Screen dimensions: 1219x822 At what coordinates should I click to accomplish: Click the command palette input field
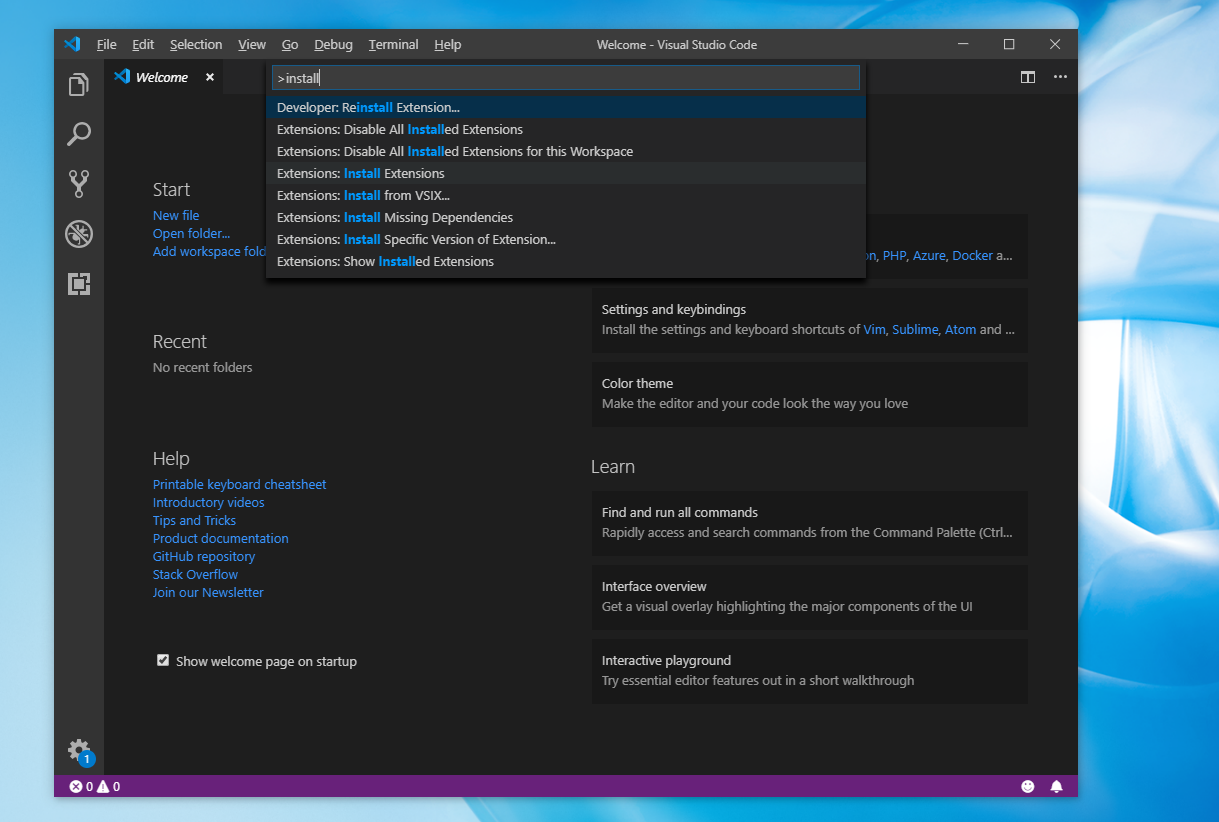pos(566,77)
